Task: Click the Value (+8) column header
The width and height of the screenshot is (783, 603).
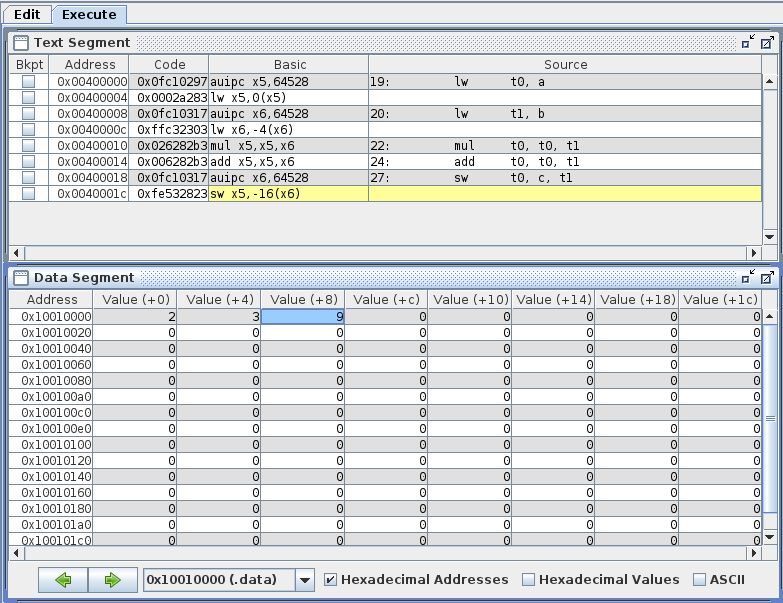Action: (303, 300)
